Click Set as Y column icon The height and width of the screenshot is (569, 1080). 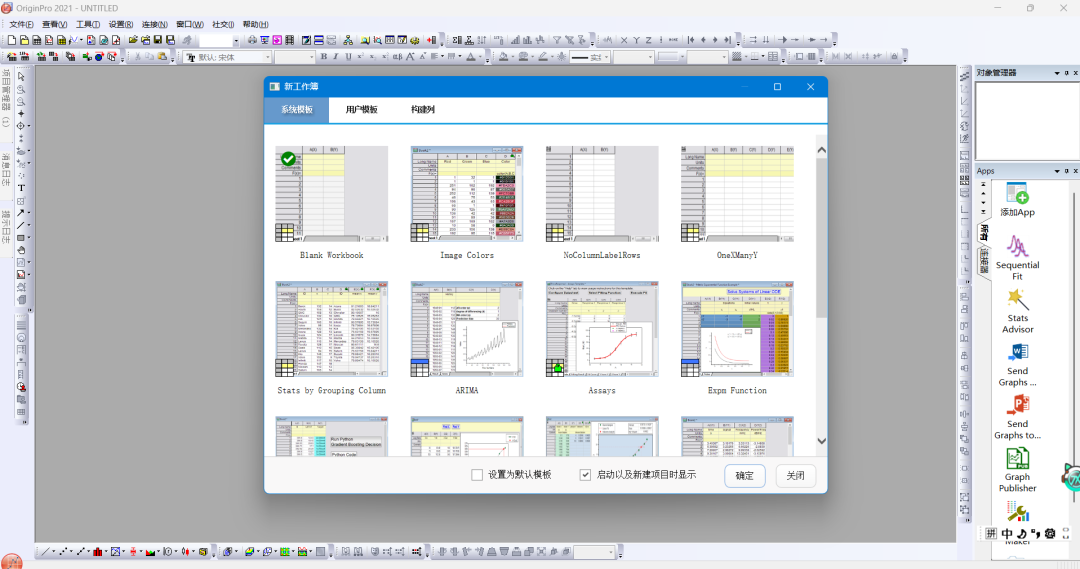pyautogui.click(x=636, y=40)
